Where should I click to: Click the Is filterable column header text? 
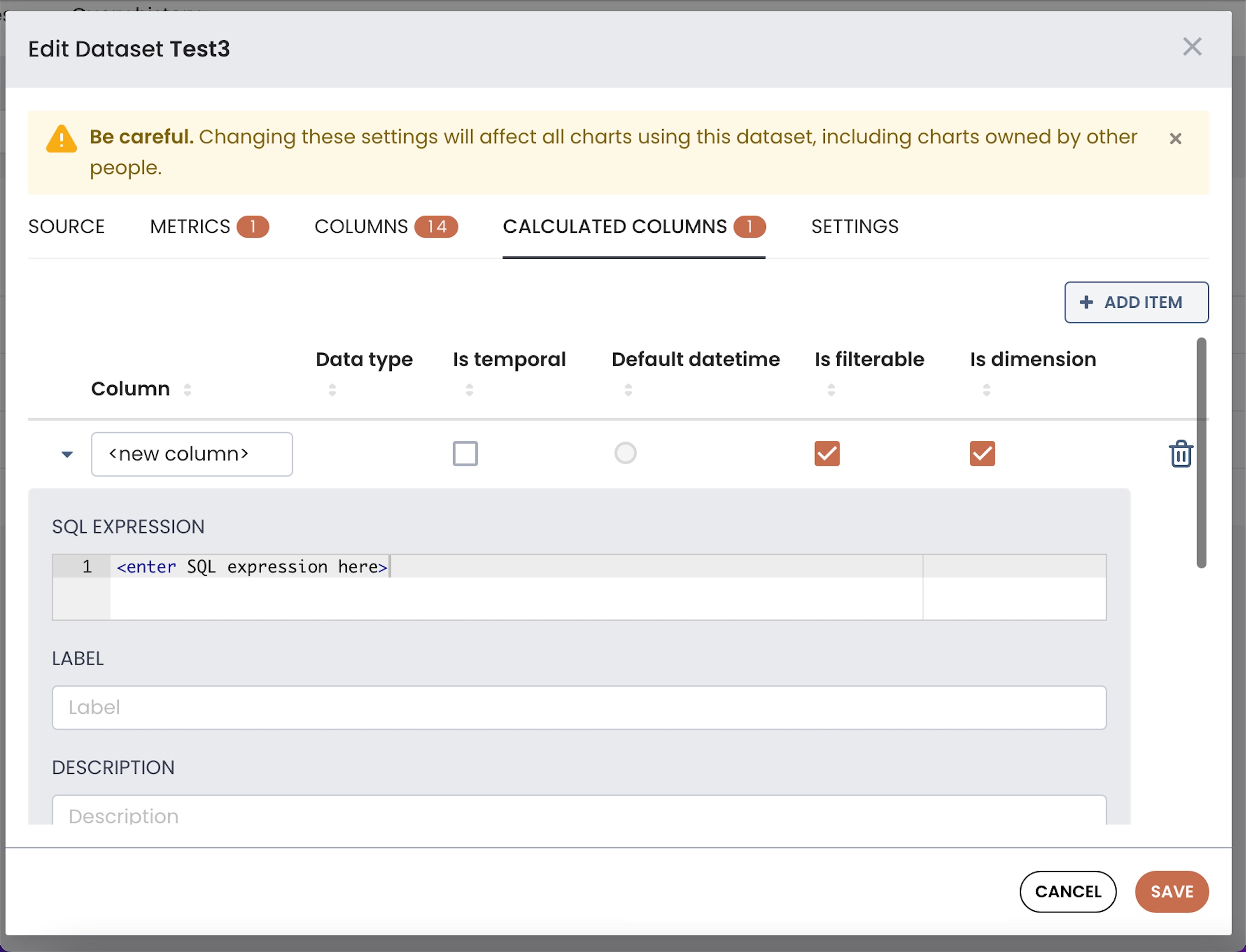(x=869, y=359)
